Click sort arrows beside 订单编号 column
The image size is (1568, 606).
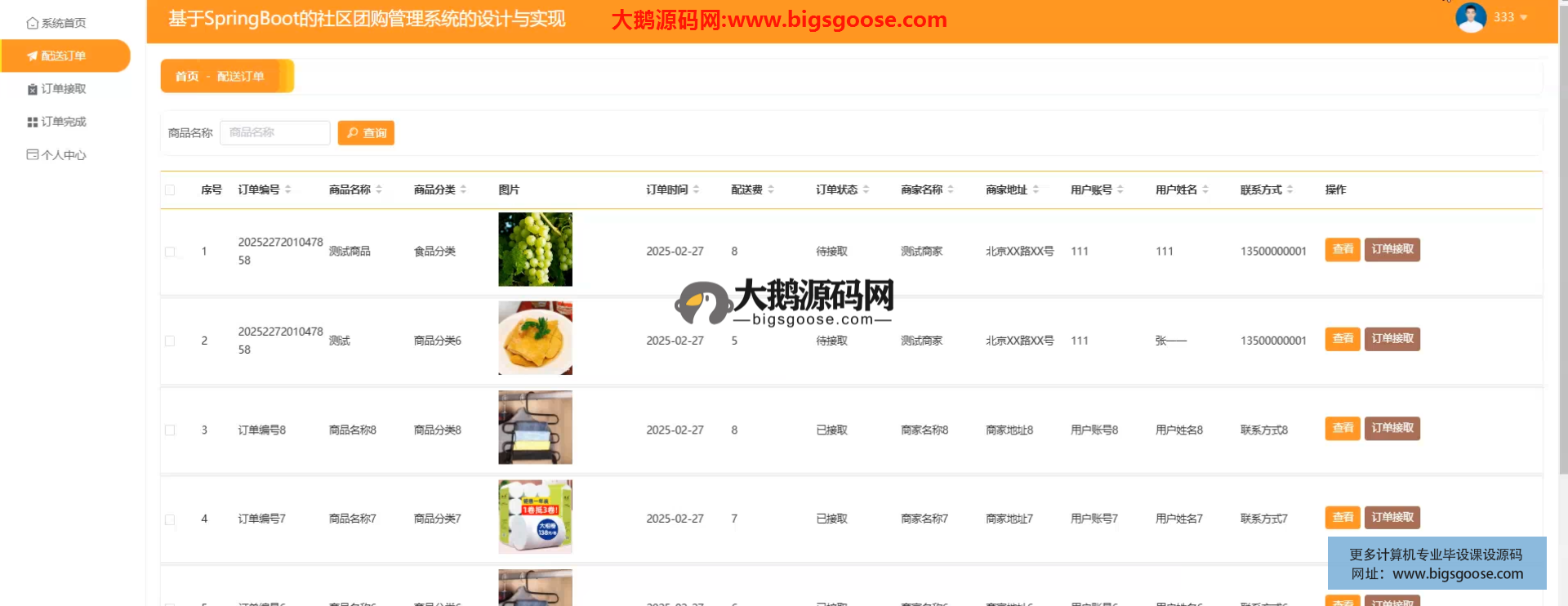(x=288, y=189)
